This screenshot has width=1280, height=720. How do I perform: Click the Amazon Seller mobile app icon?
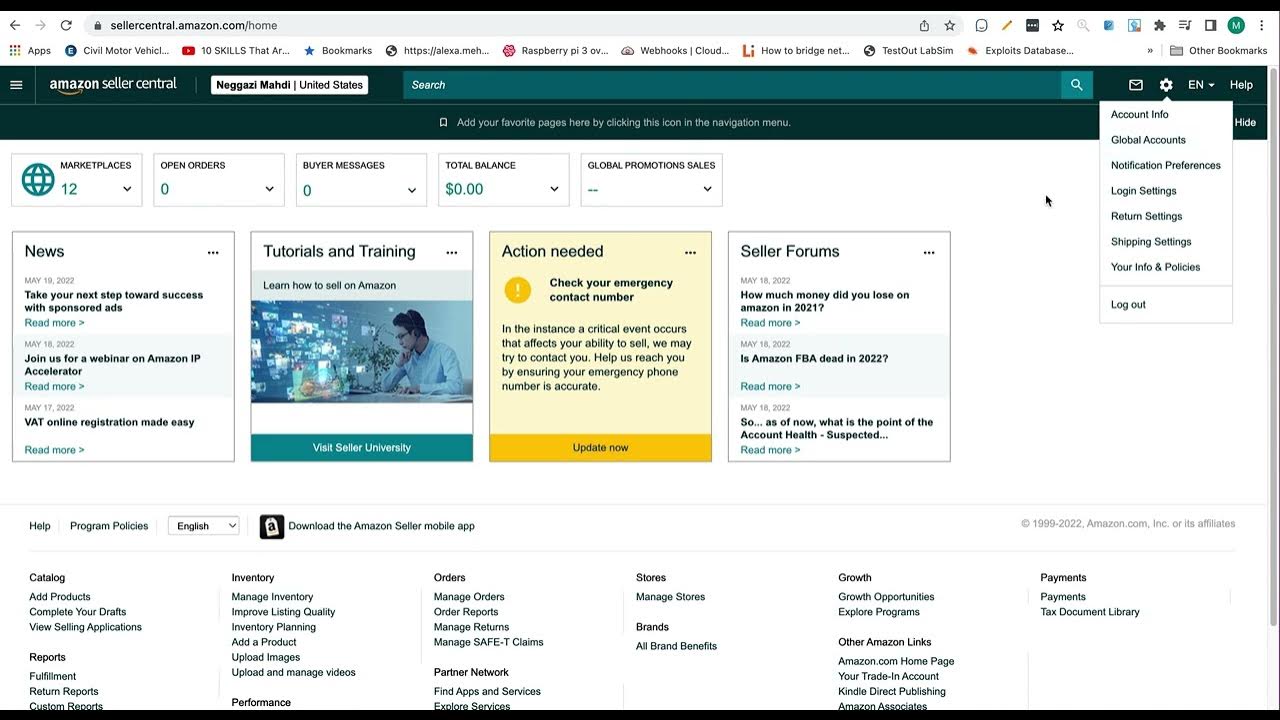click(272, 526)
